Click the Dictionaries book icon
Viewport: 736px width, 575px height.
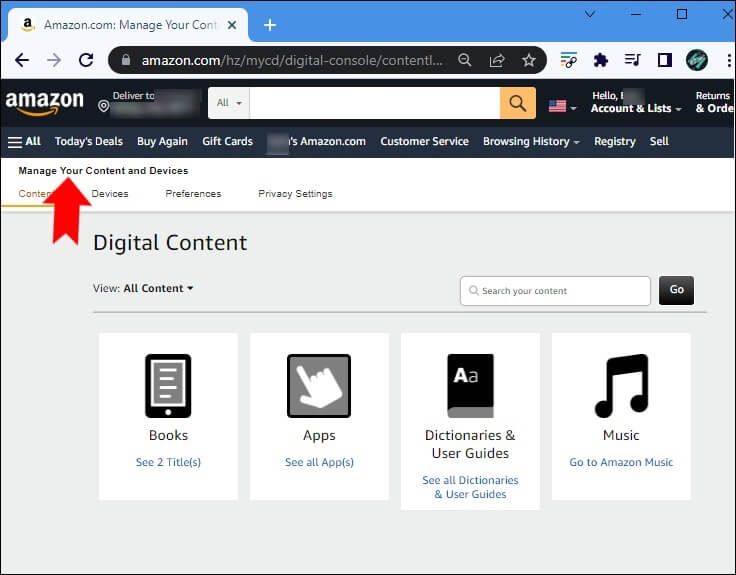tap(470, 386)
